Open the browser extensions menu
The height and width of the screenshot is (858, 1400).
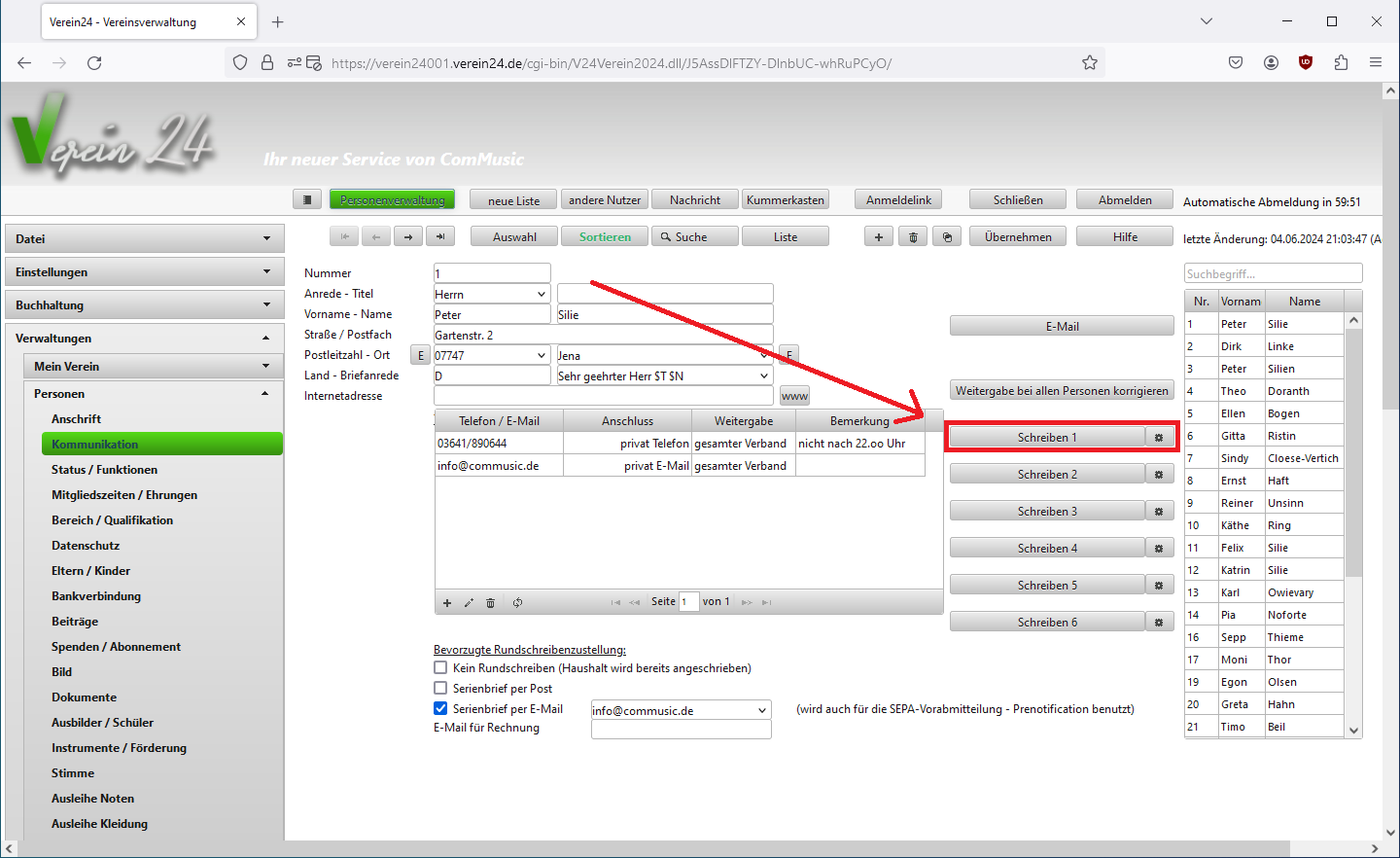1341,63
